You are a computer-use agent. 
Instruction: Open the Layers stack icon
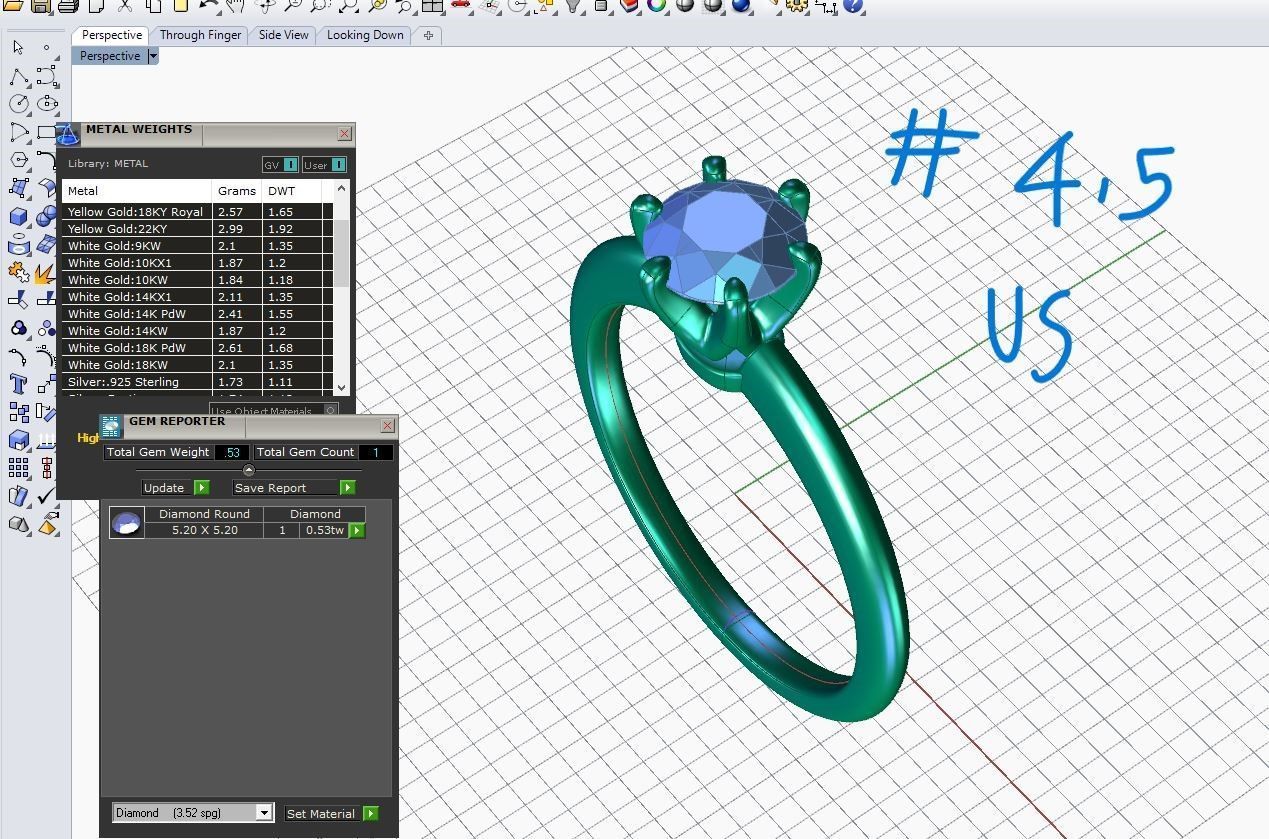[x=629, y=6]
